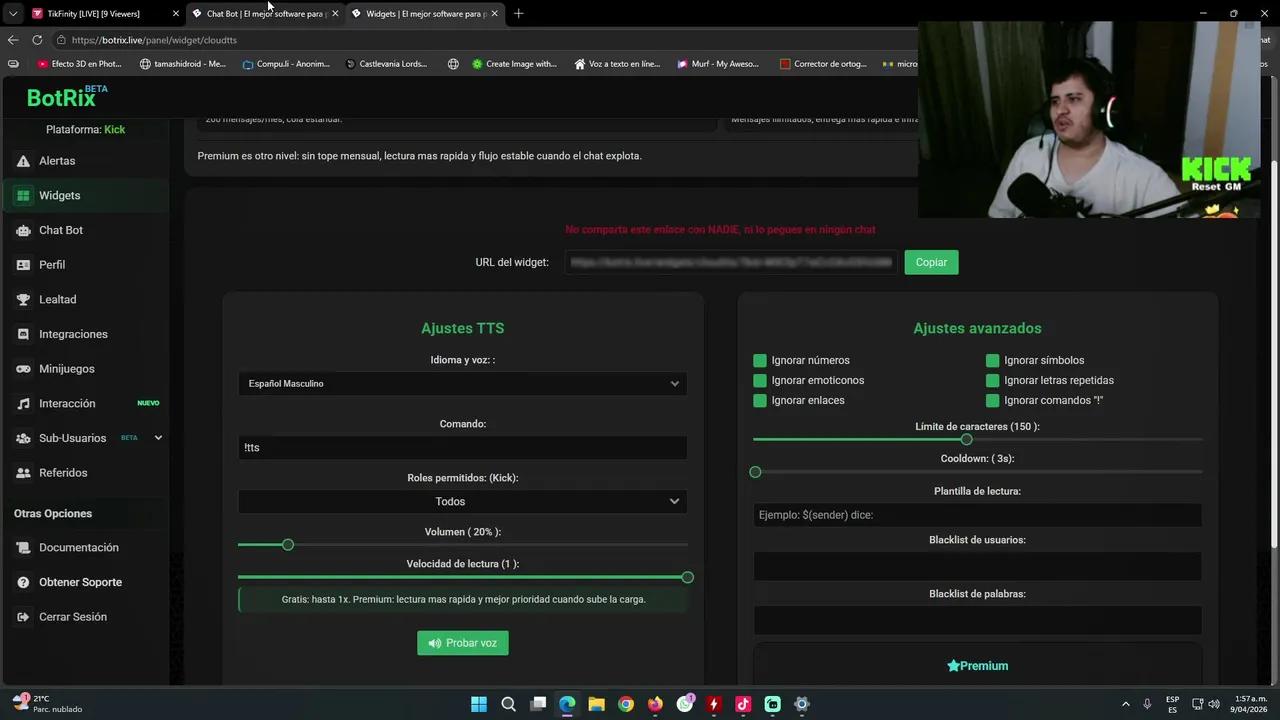Click the Copiar button
1280x720 pixels.
point(931,262)
